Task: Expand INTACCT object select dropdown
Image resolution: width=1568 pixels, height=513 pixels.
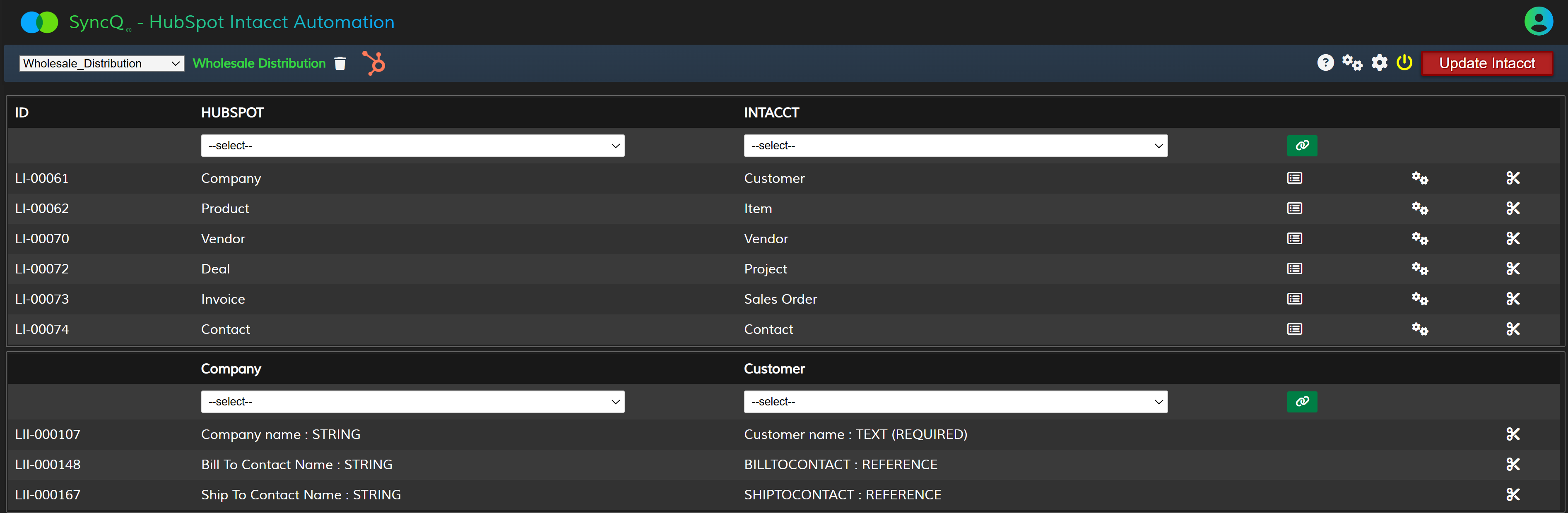Action: (x=955, y=146)
